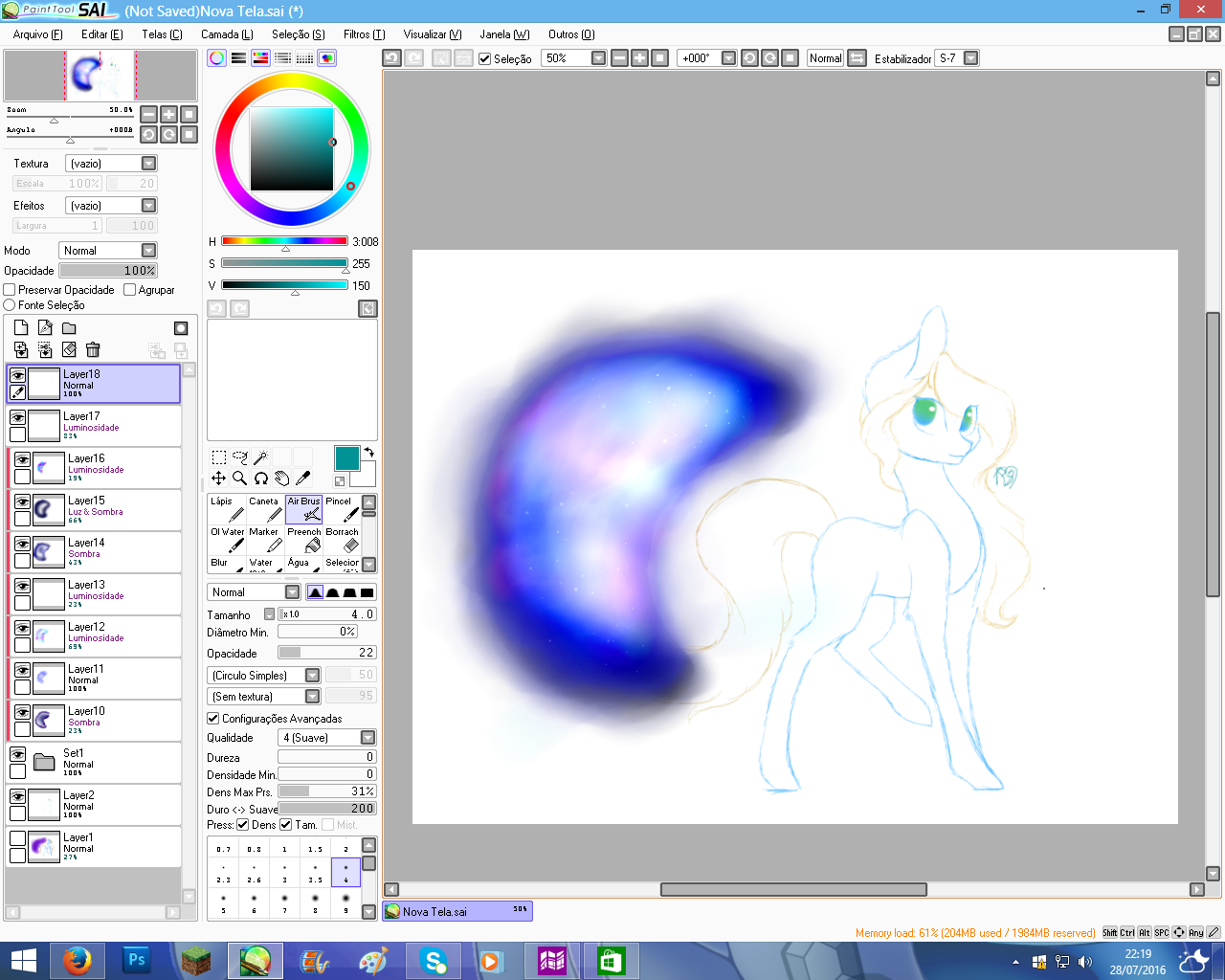Show hidden Layer1 via visibility box

coord(17,838)
